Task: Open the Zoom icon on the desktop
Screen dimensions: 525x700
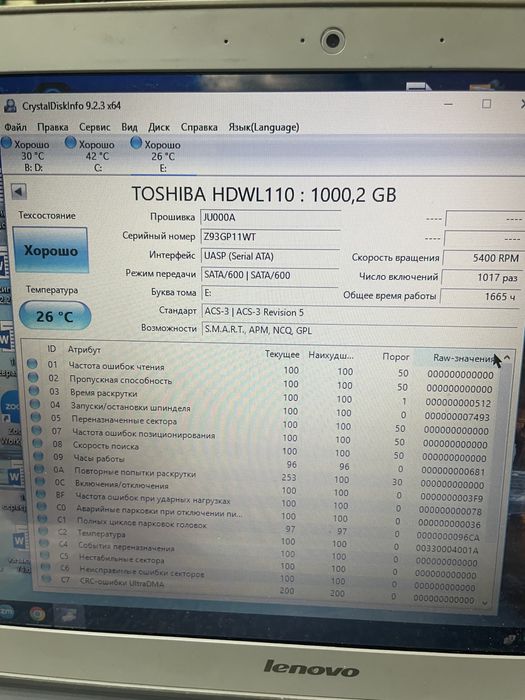Action: 11,409
